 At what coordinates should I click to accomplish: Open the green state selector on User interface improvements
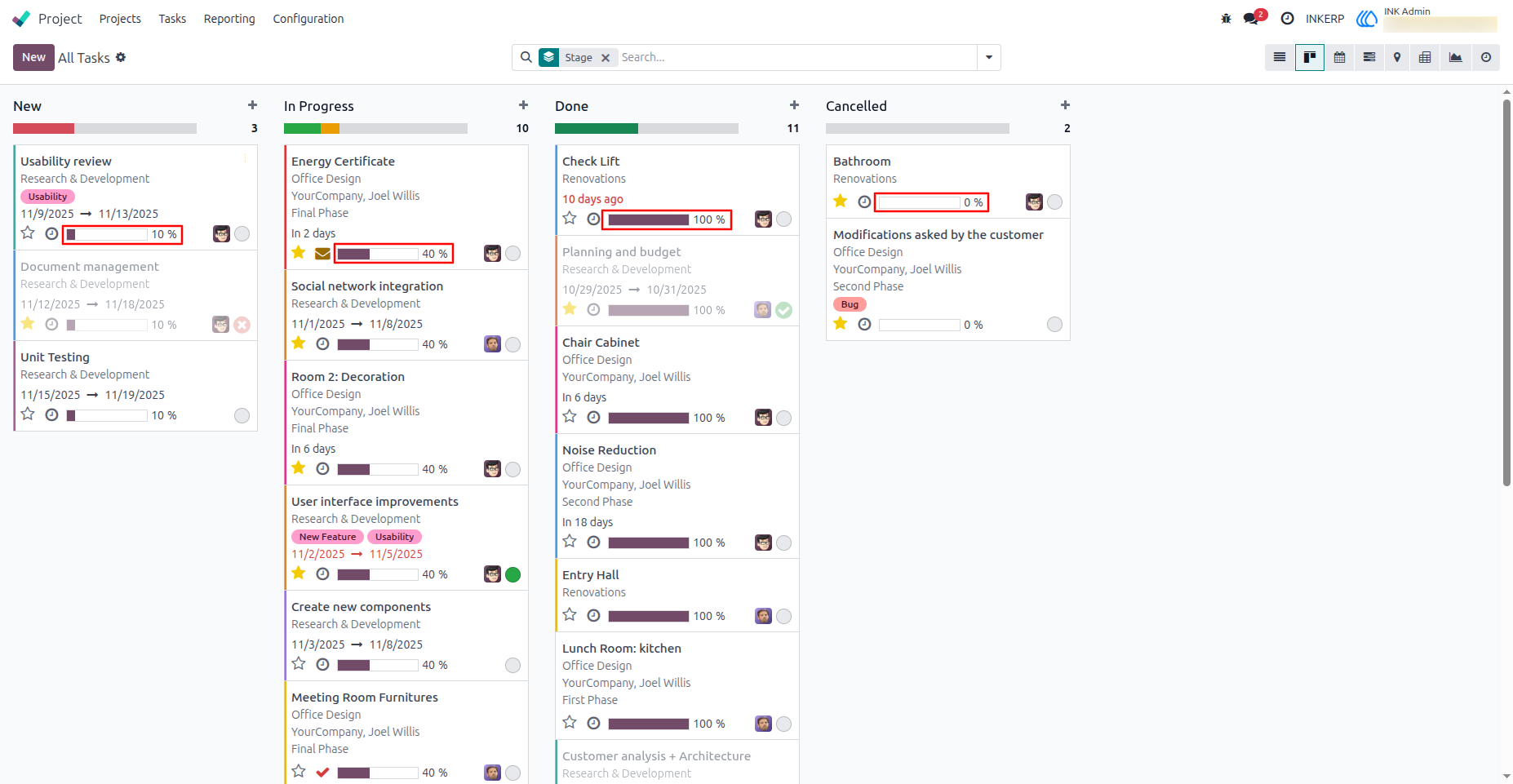pyautogui.click(x=512, y=574)
